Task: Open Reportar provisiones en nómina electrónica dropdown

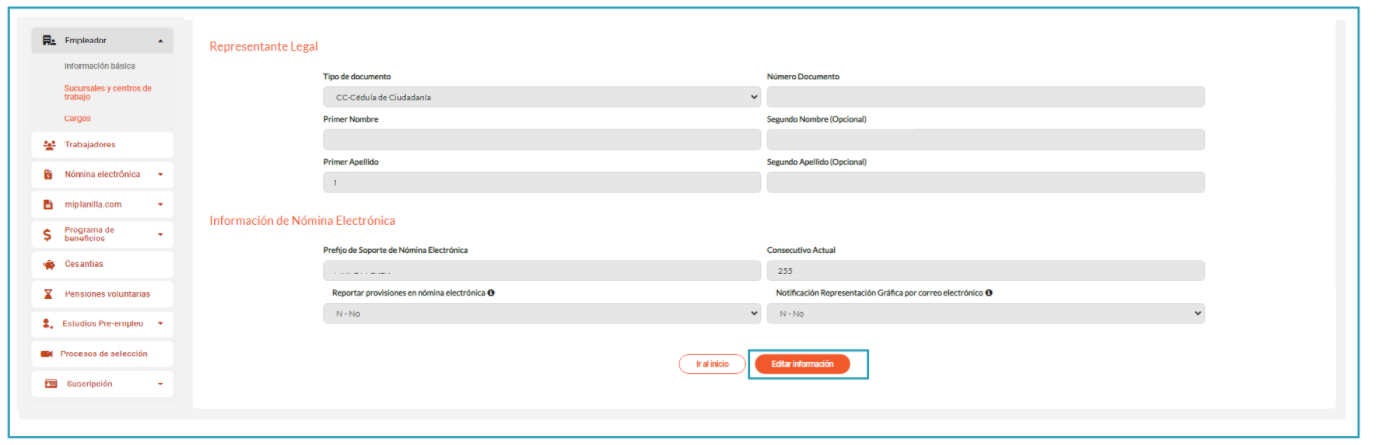Action: click(x=541, y=314)
